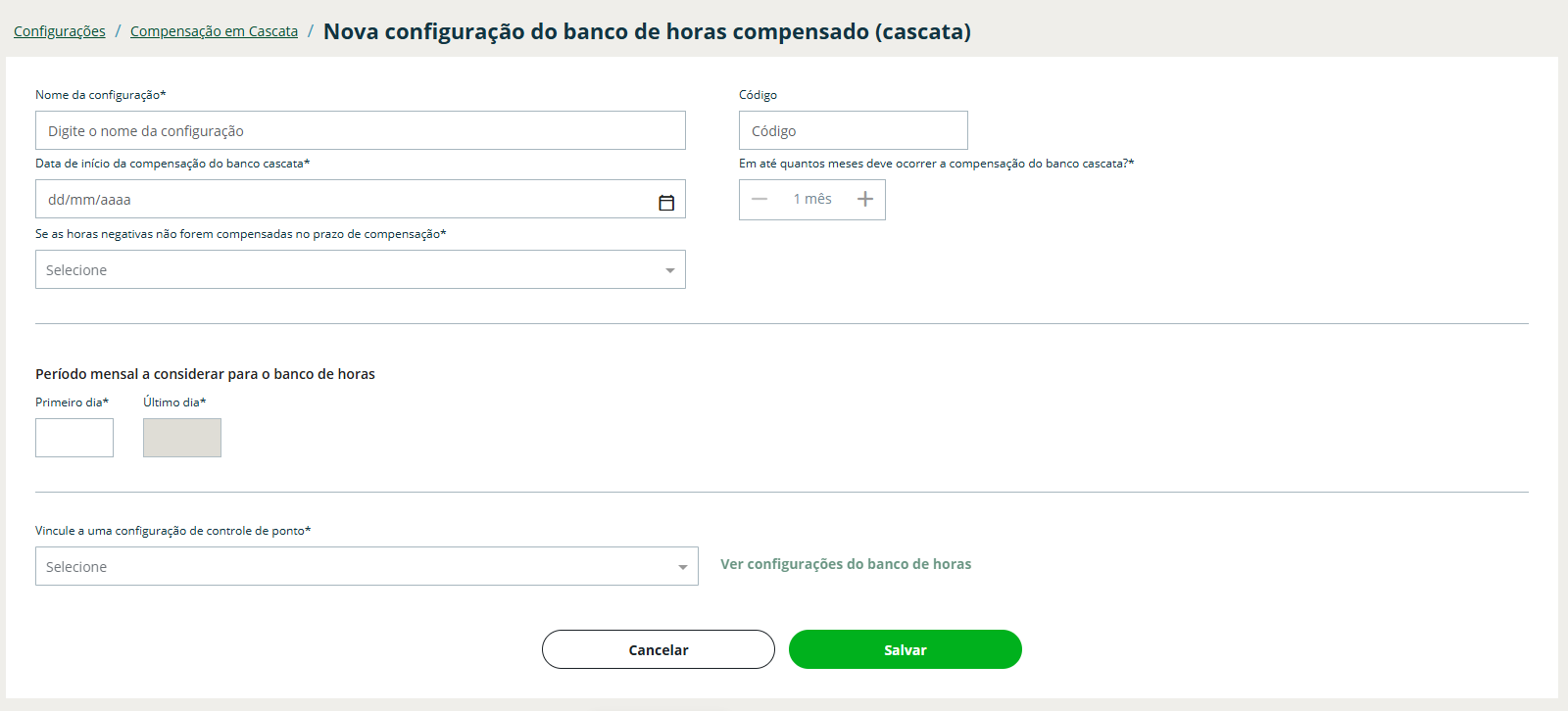Navigate to Compensação em Cascata breadcrumb
The height and width of the screenshot is (711, 1568).
pos(214,31)
